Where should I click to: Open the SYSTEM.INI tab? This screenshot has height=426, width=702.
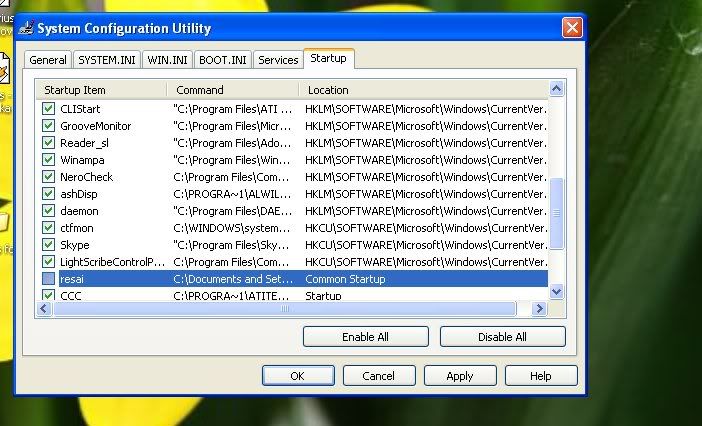pos(107,60)
